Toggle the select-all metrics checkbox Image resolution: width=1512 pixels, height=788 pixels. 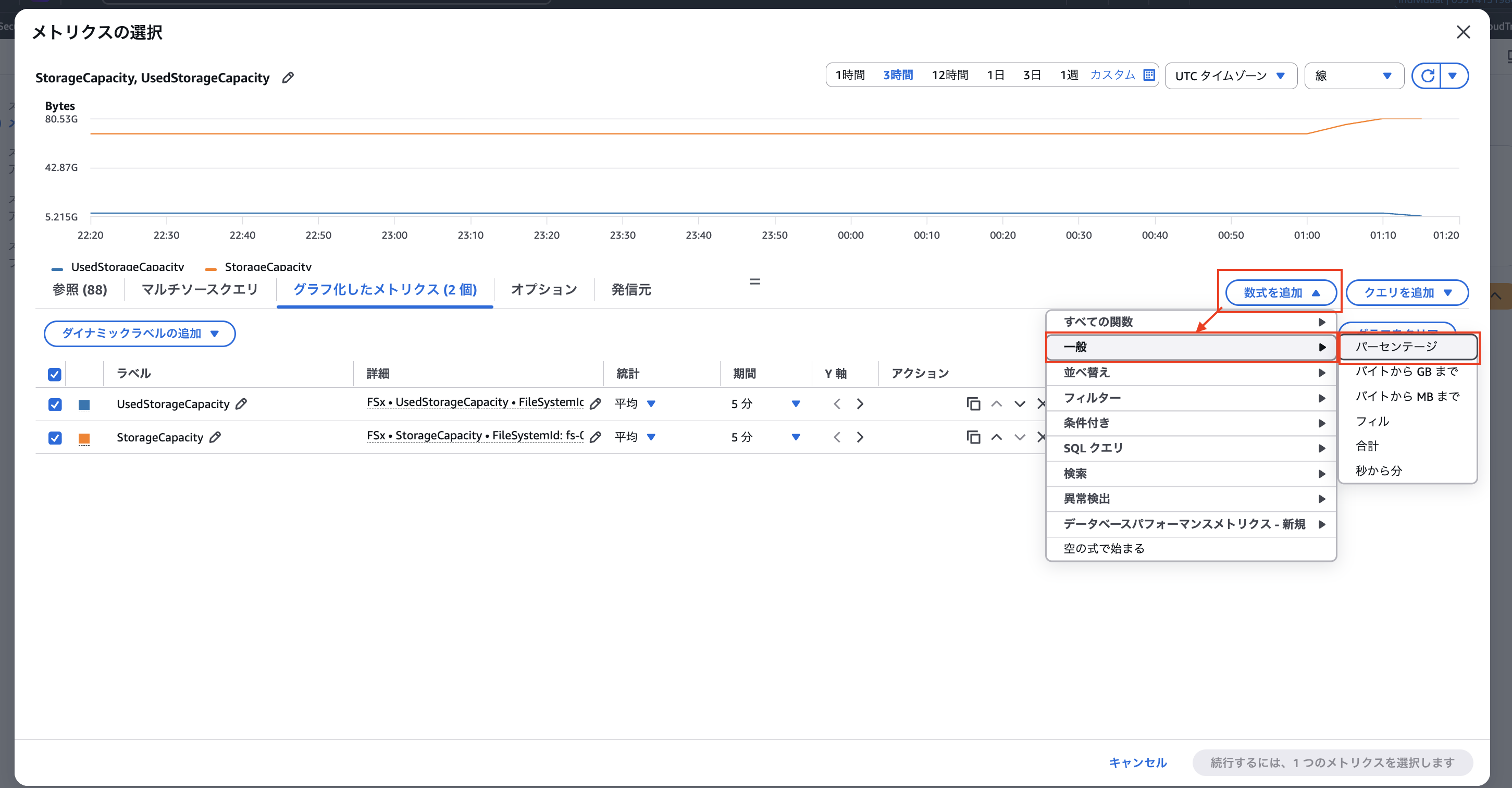(55, 374)
